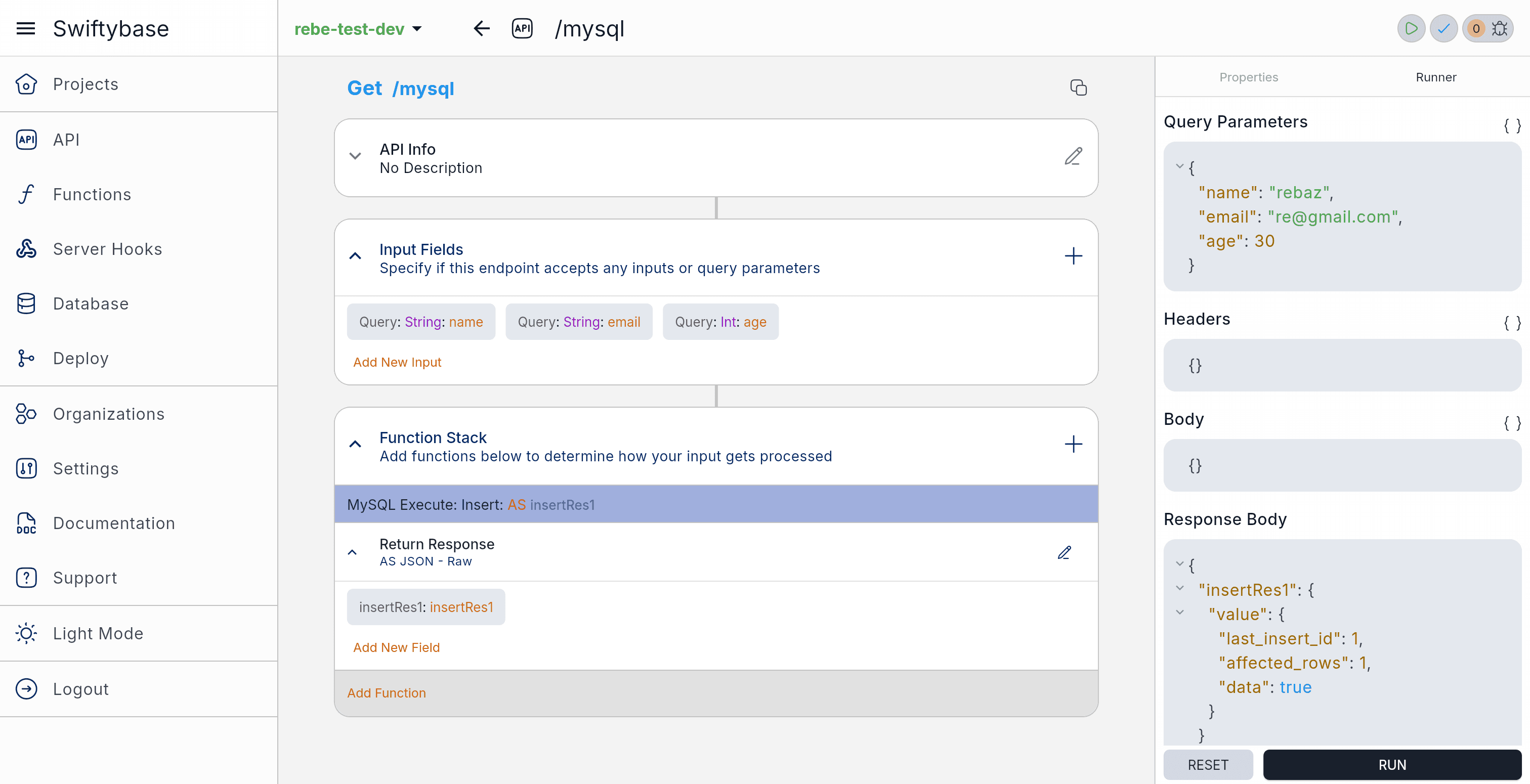This screenshot has height=784, width=1530.
Task: Click braces icon beside Headers
Action: 1512,323
